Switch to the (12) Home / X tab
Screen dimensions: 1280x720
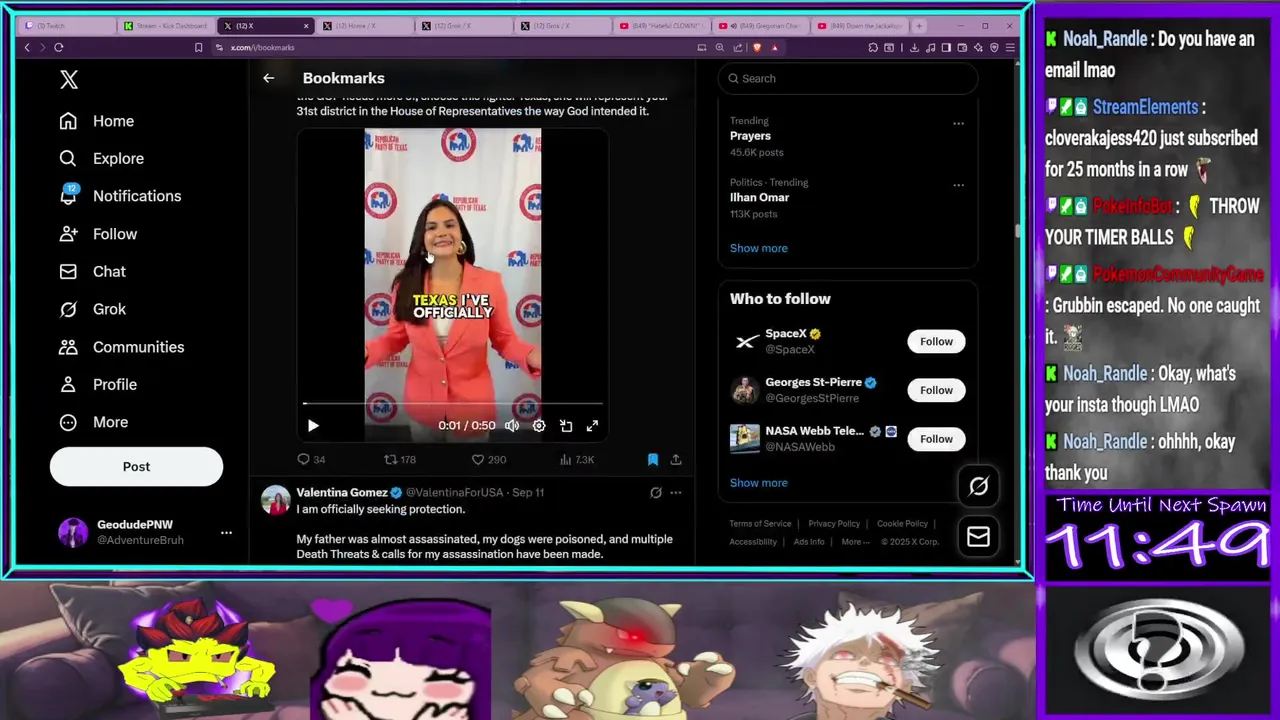click(364, 26)
